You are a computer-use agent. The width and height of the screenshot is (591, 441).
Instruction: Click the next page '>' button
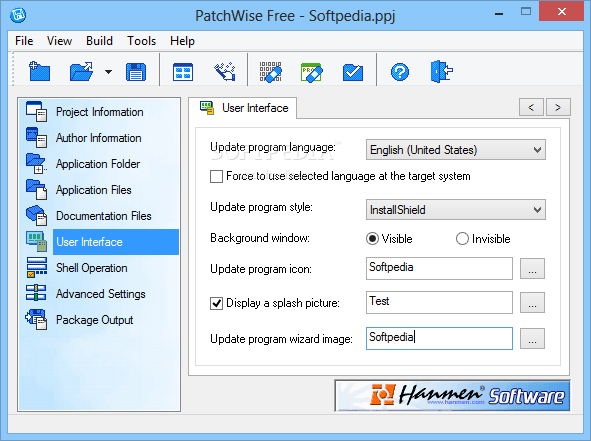click(558, 107)
